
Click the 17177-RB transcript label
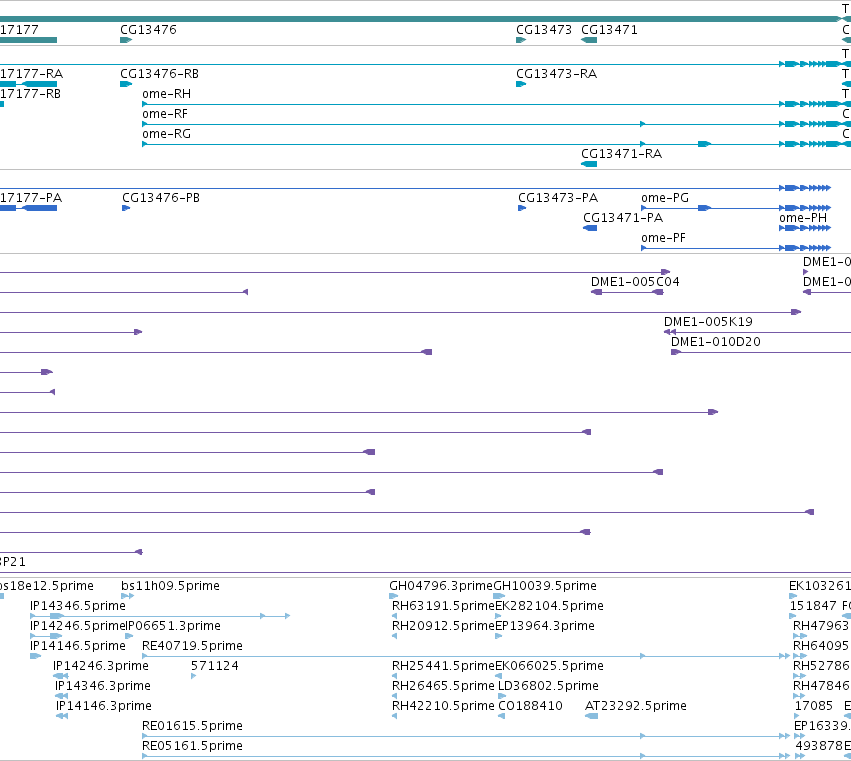point(30,94)
